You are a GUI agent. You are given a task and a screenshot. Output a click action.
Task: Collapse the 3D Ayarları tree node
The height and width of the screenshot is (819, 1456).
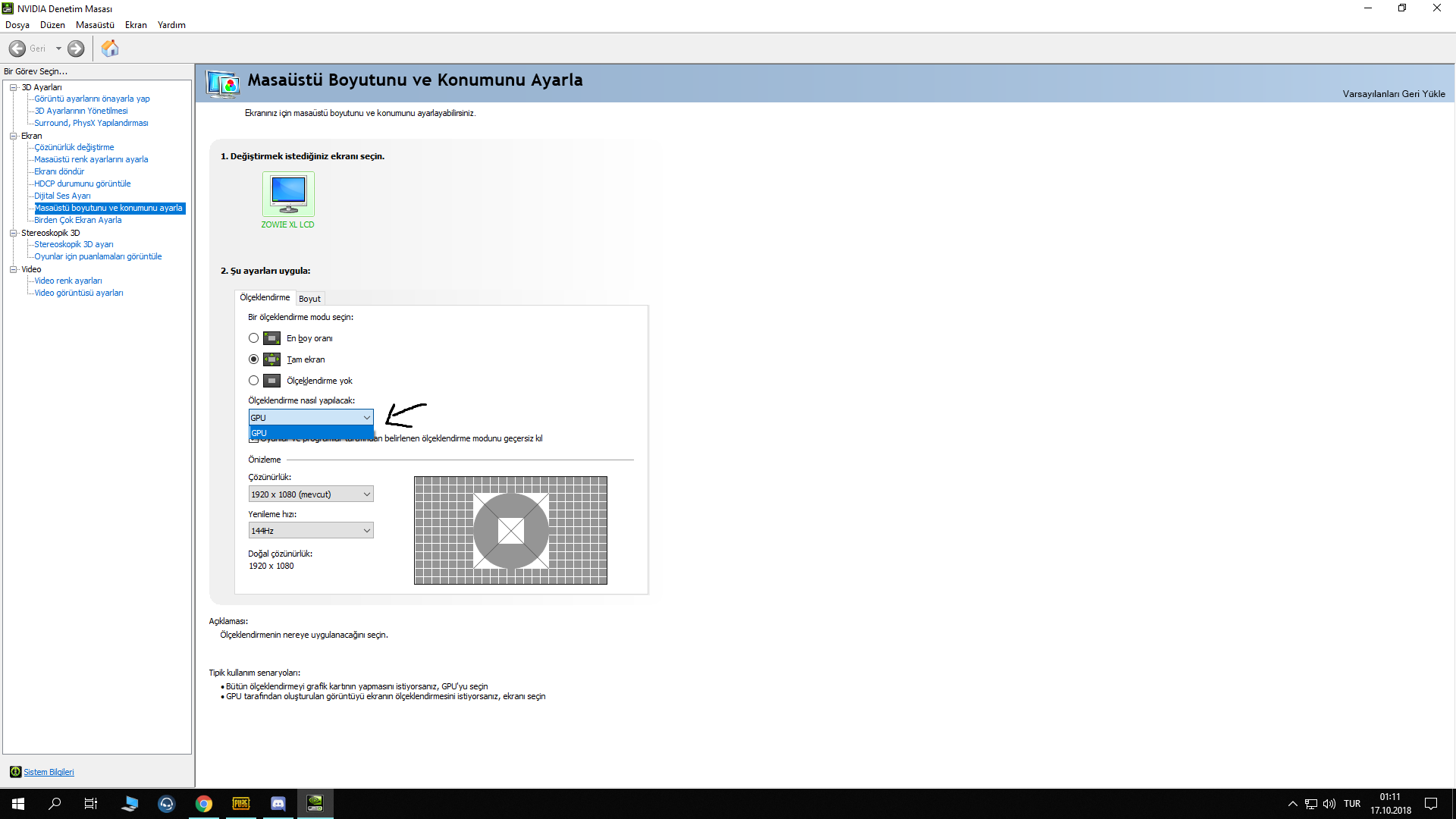(13, 87)
